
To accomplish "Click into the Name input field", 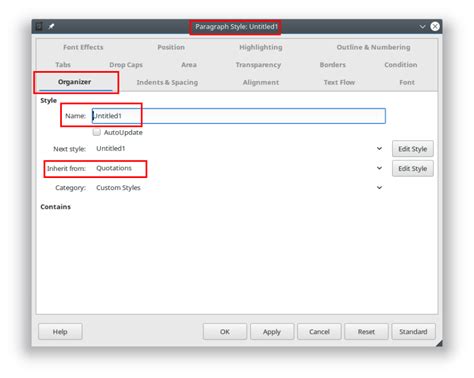I will 239,116.
